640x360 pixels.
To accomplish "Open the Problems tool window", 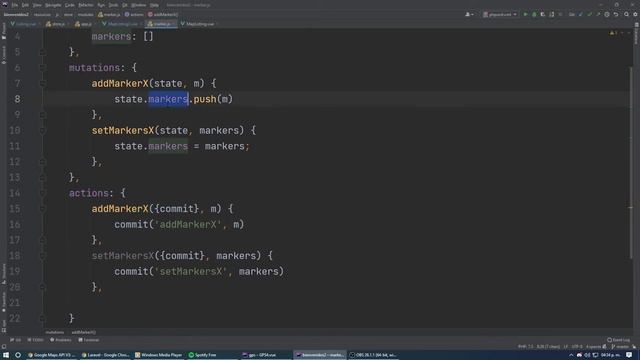I will 60,340.
